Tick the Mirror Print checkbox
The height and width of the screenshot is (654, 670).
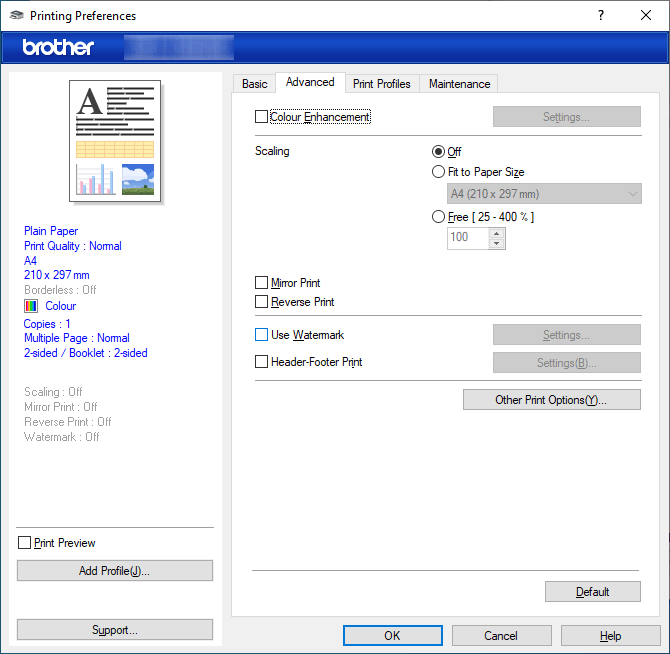262,283
